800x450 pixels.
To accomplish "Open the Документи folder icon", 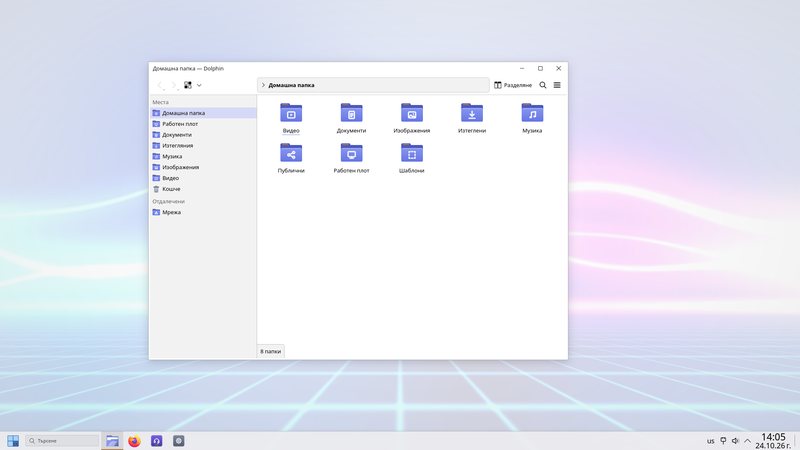I will [352, 113].
